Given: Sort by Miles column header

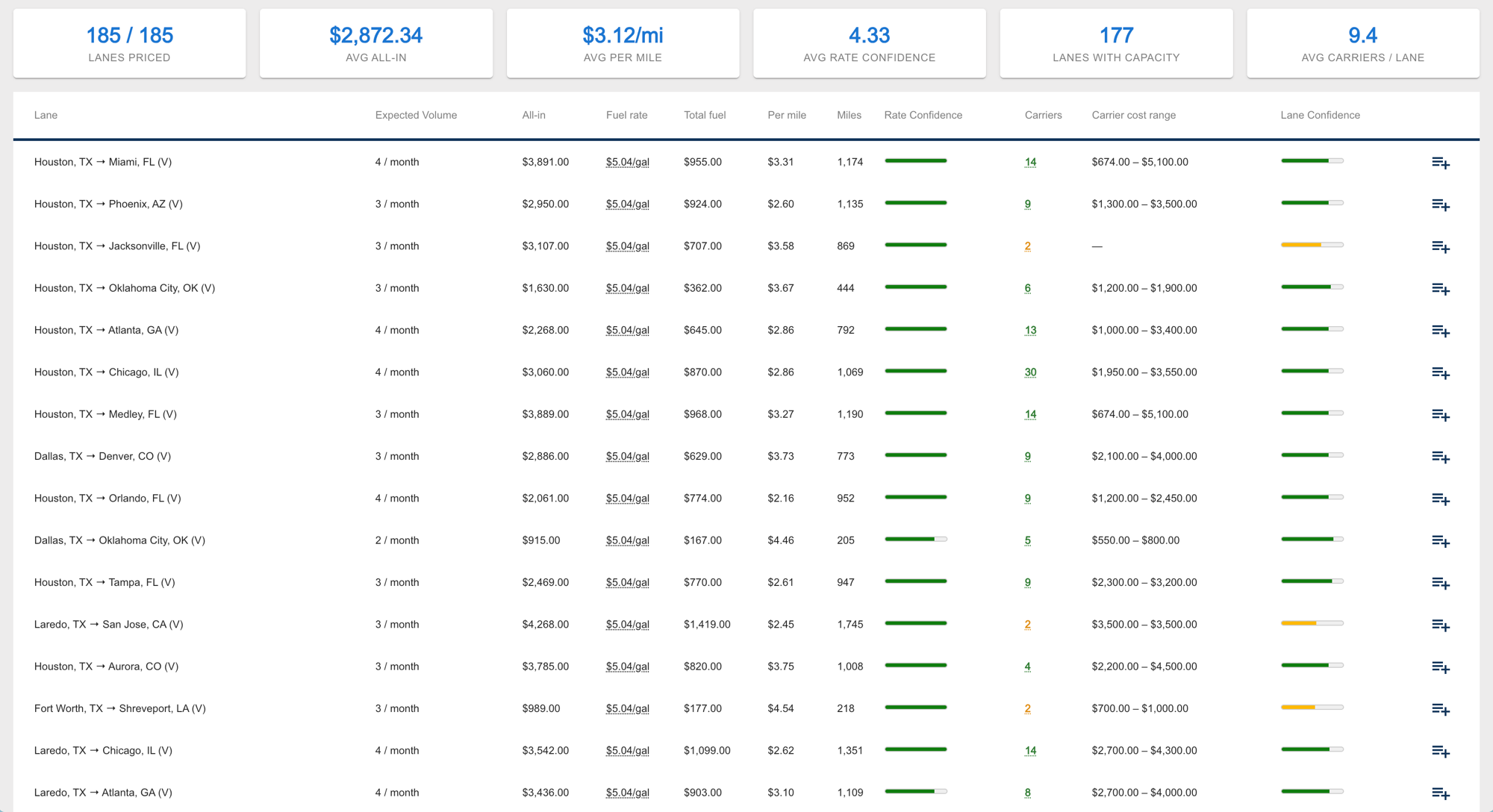Looking at the screenshot, I should (x=850, y=115).
